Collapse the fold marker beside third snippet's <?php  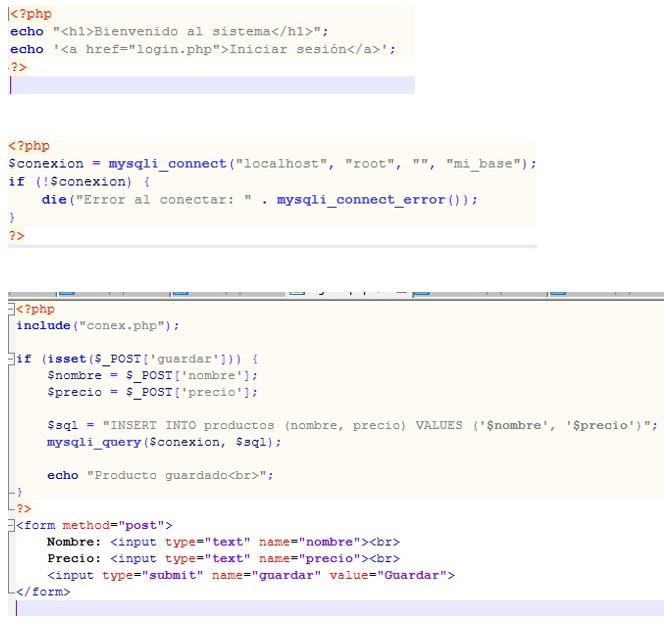point(10,310)
